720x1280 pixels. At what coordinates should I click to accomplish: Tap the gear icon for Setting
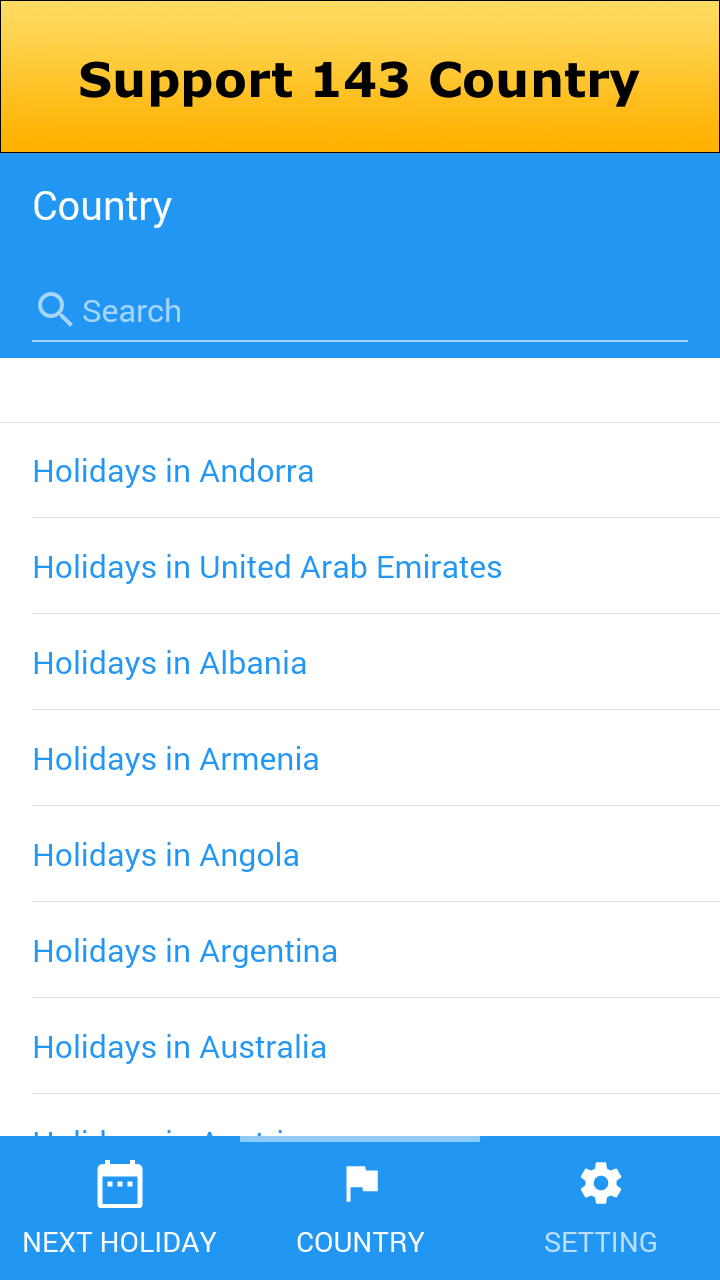600,1184
